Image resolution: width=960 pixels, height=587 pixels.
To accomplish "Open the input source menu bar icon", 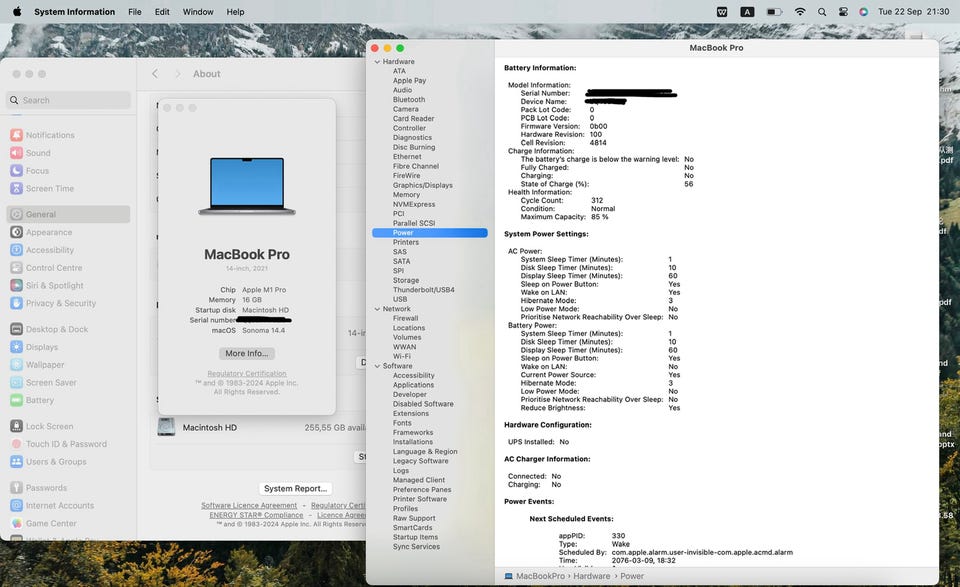I will tap(747, 12).
